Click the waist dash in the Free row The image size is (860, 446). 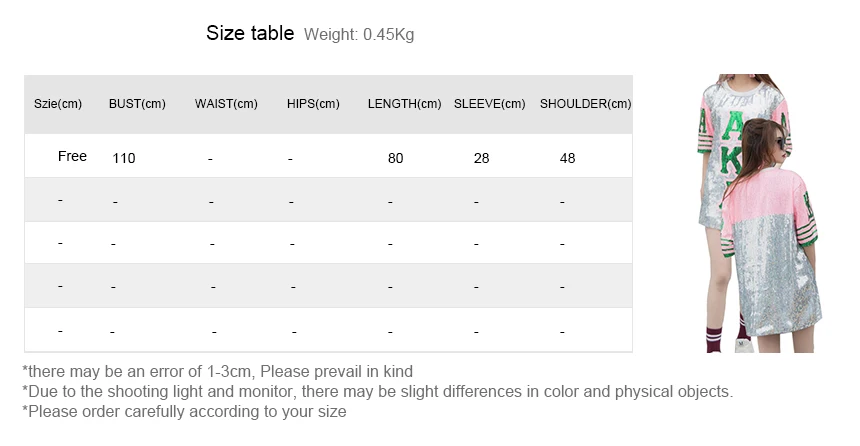(210, 159)
